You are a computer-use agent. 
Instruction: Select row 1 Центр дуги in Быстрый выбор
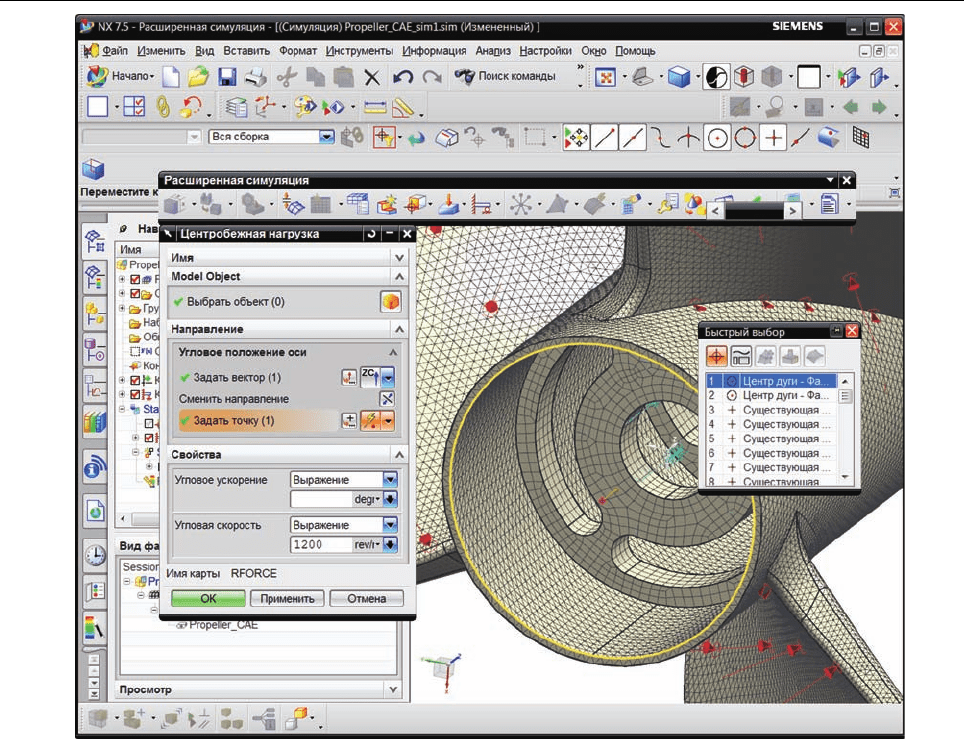771,381
